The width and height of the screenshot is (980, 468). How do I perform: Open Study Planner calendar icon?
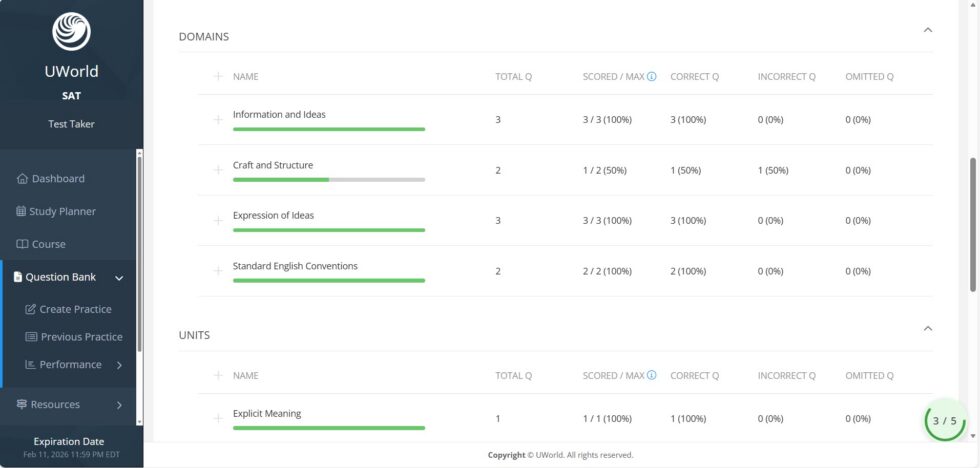click(x=21, y=211)
